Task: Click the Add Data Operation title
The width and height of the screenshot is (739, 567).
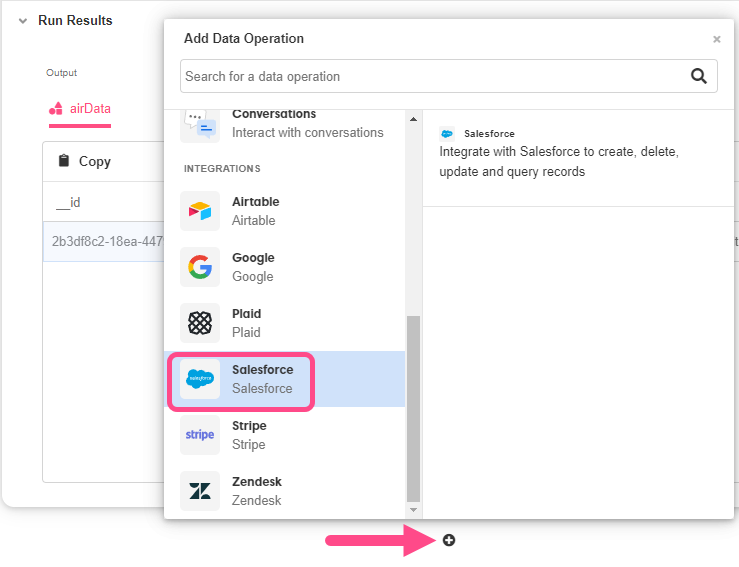Action: pyautogui.click(x=244, y=39)
